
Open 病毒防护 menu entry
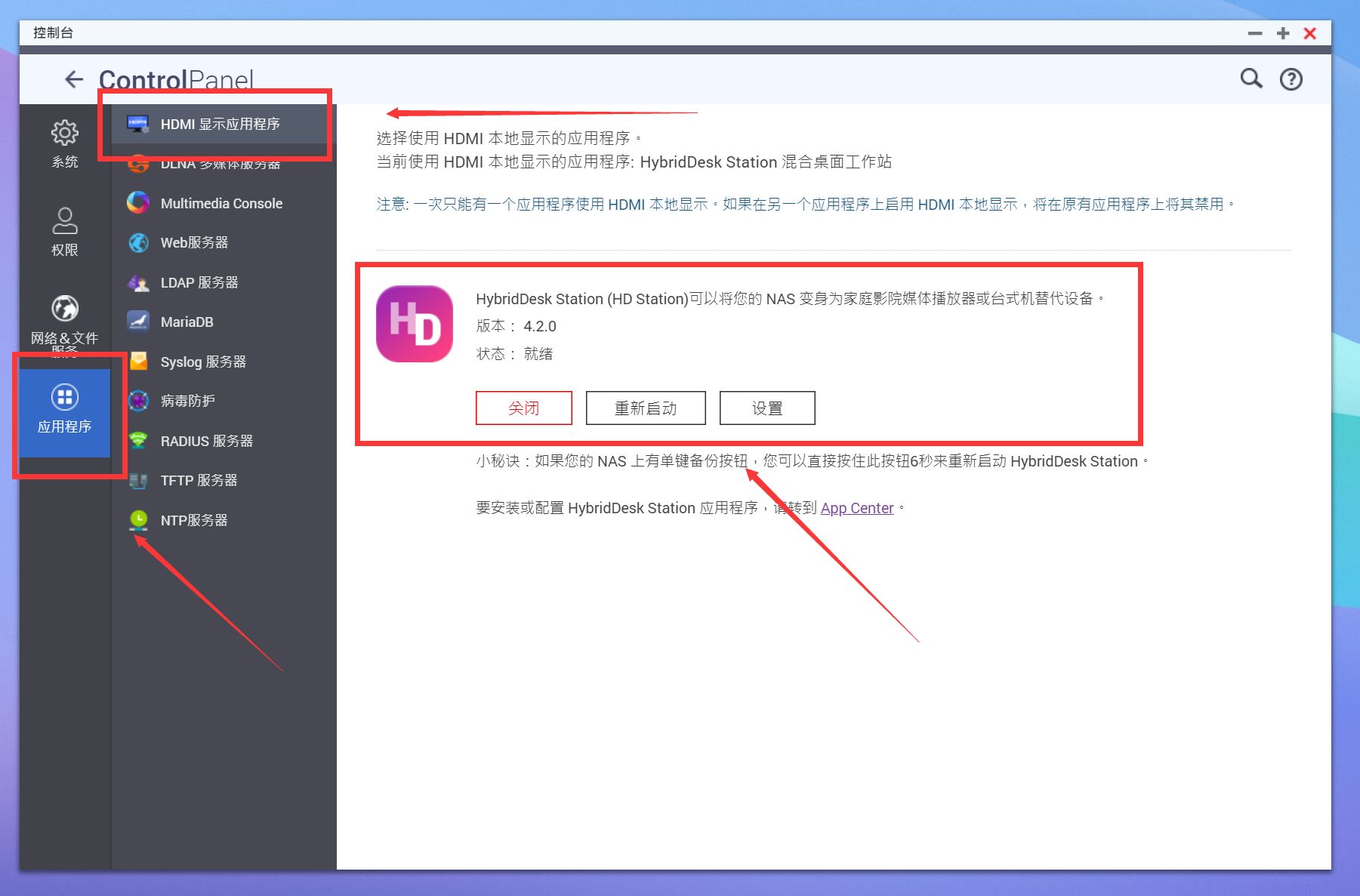224,401
